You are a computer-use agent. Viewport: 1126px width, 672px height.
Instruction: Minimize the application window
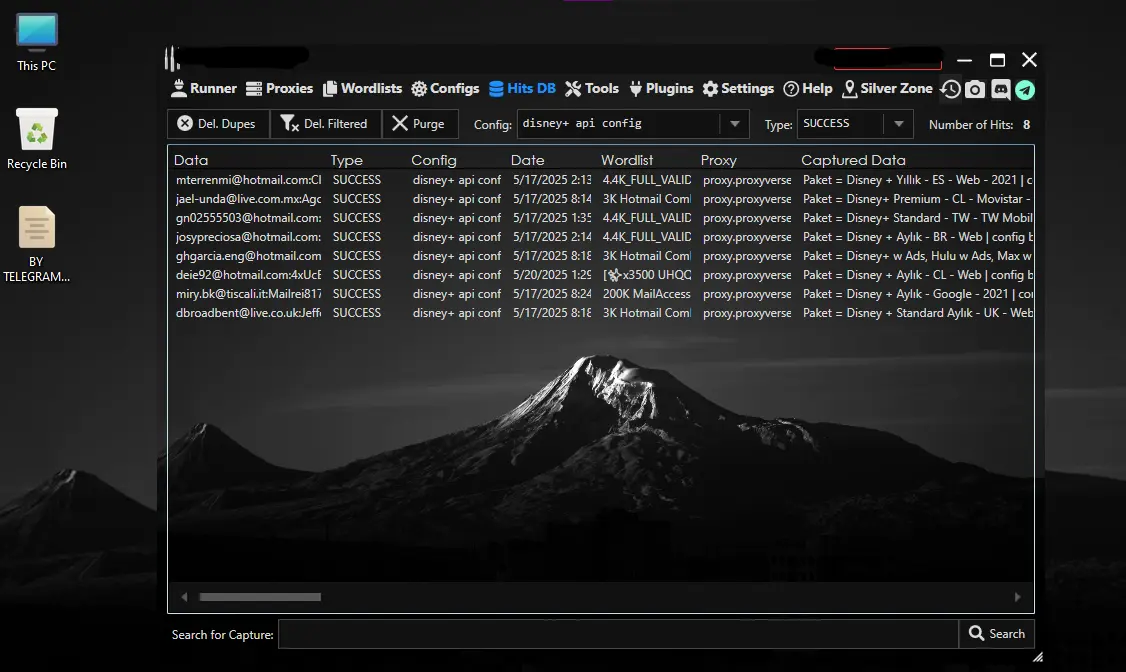click(x=964, y=60)
